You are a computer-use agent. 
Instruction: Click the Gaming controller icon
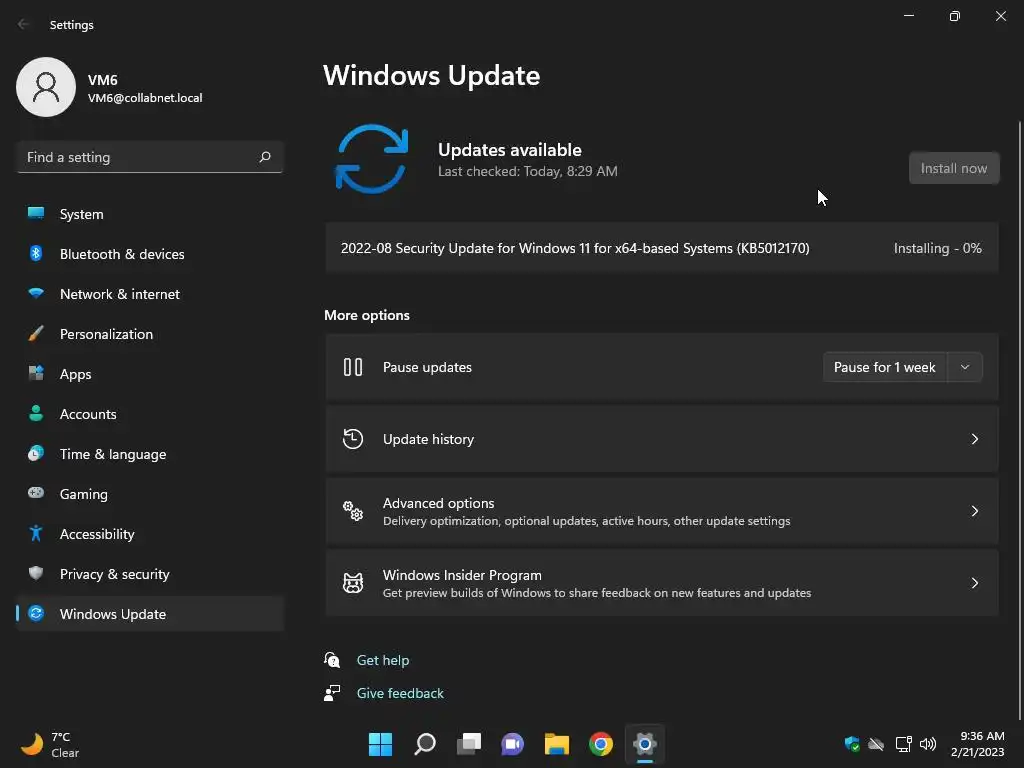click(36, 493)
